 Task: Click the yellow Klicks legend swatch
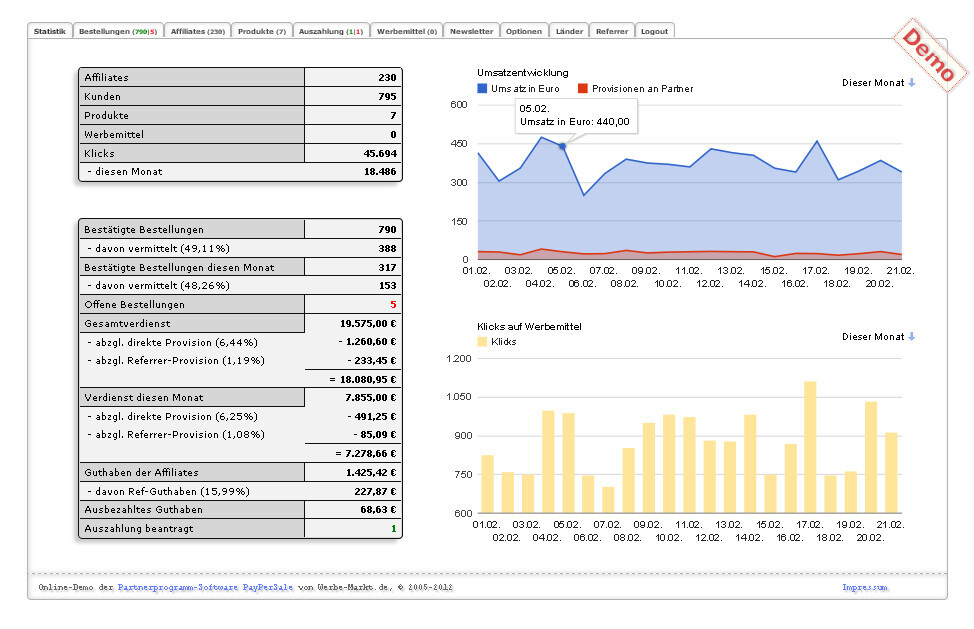click(482, 342)
